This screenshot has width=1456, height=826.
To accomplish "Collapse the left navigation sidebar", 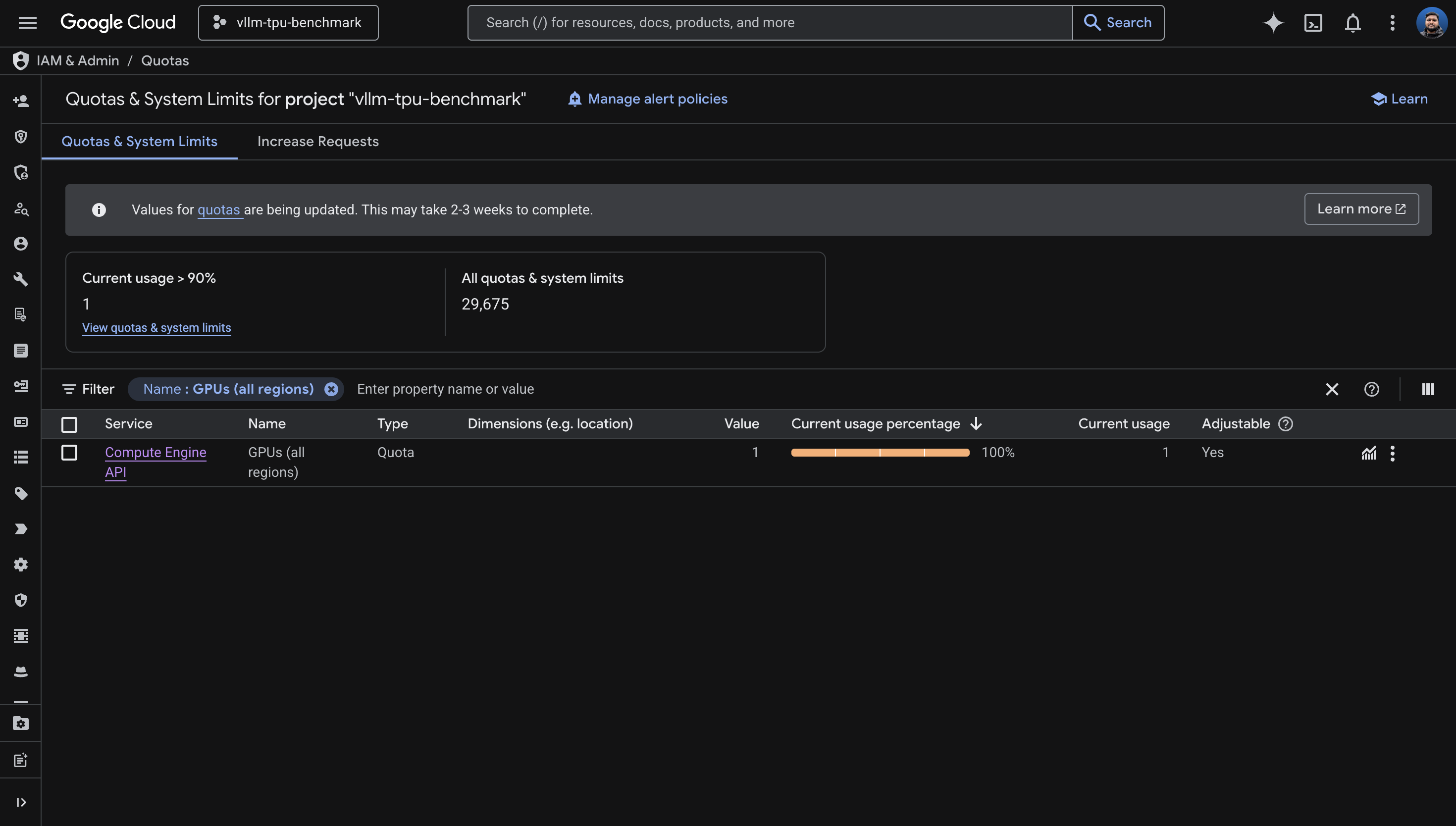I will click(x=21, y=802).
